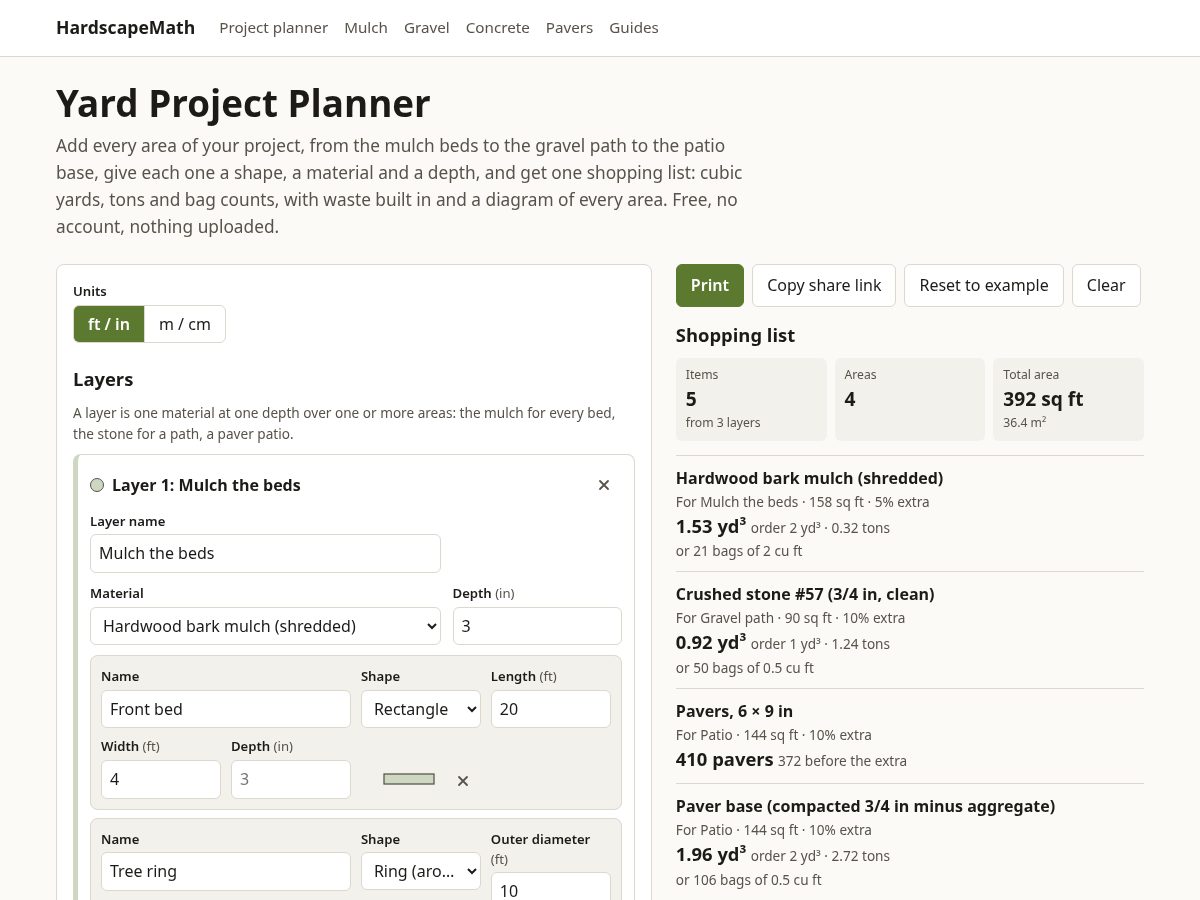Click the Layer 1 Depth input
This screenshot has width=1200, height=900.
pyautogui.click(x=537, y=626)
